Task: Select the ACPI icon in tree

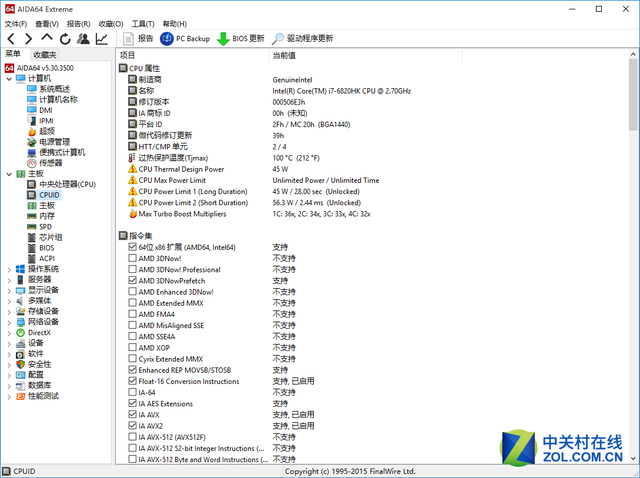Action: pyautogui.click(x=32, y=258)
